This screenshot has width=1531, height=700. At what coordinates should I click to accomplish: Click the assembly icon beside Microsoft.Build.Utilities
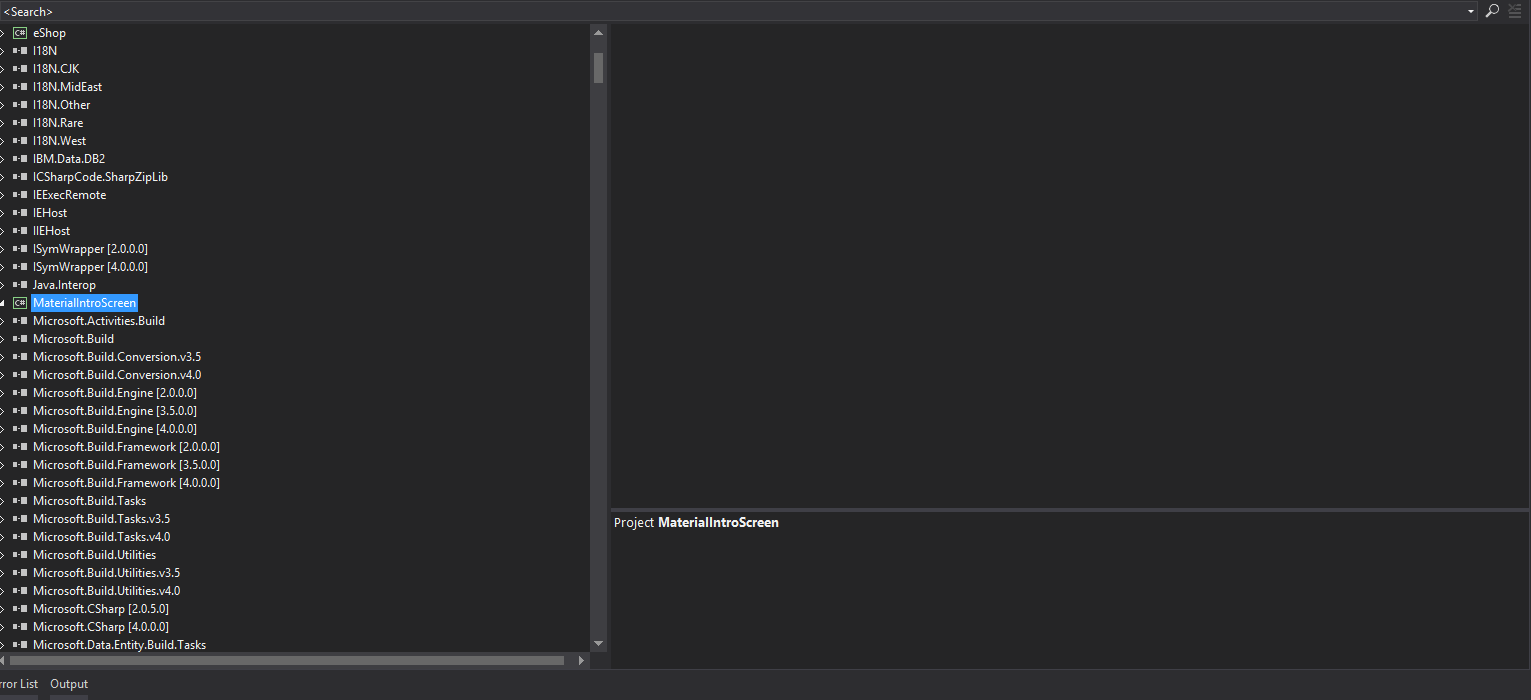coord(20,555)
